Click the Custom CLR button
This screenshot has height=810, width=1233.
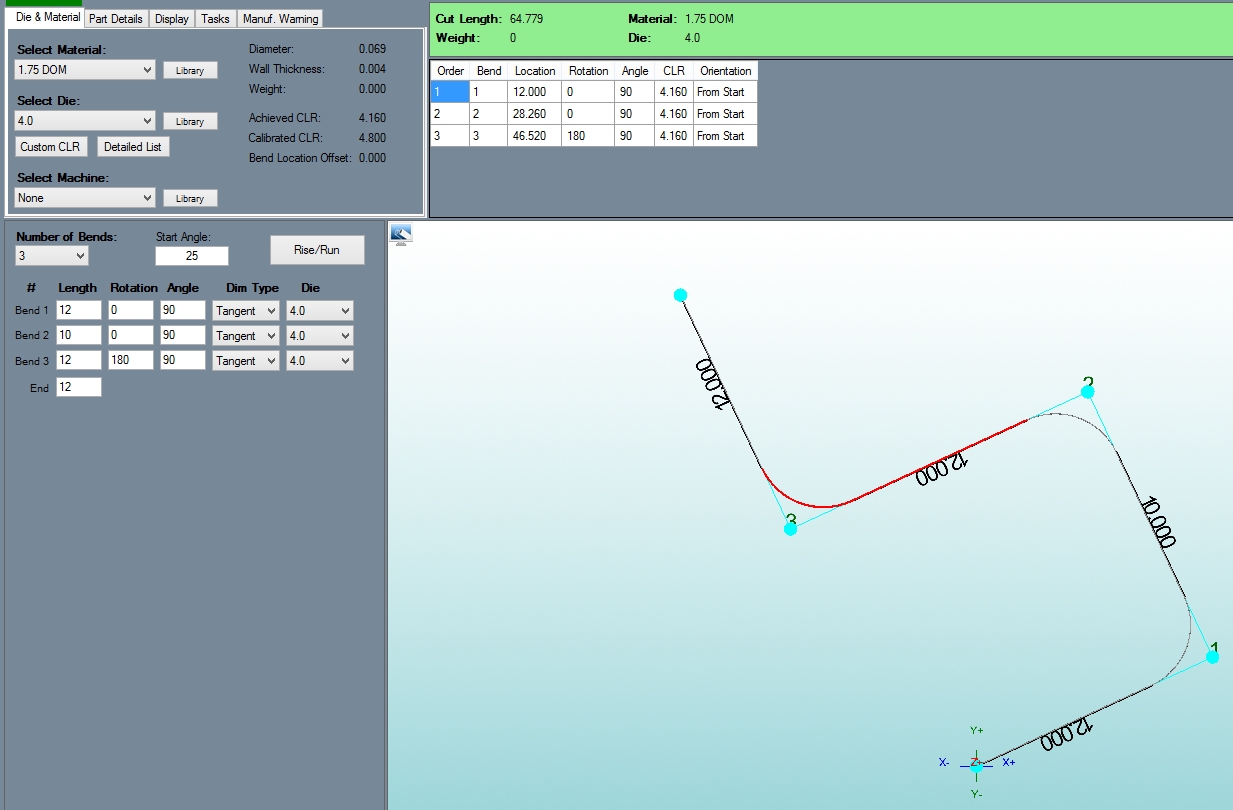(x=51, y=147)
